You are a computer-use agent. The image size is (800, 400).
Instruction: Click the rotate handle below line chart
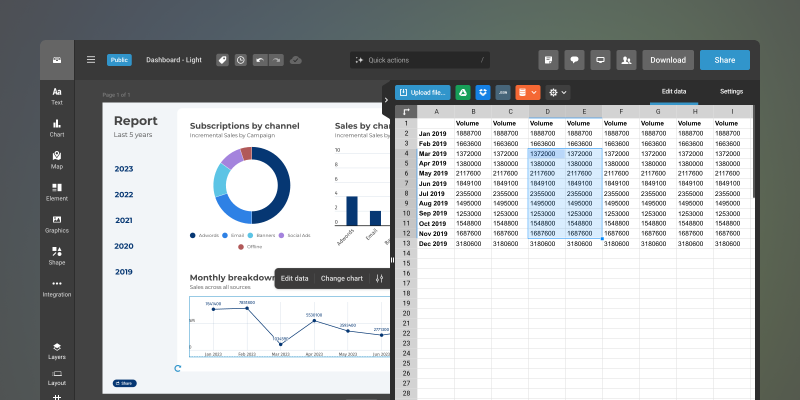(x=178, y=368)
